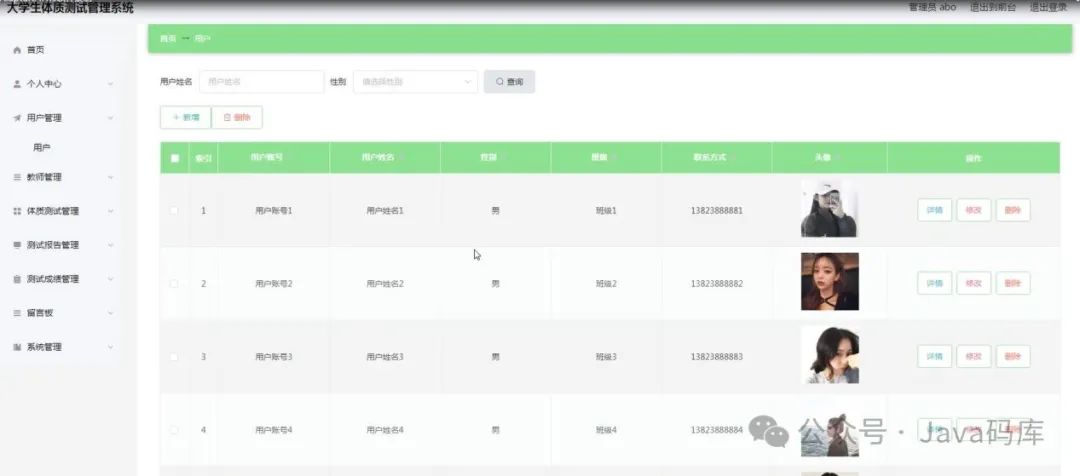Click 首页 in the breadcrumb
1080x476 pixels.
click(x=168, y=39)
